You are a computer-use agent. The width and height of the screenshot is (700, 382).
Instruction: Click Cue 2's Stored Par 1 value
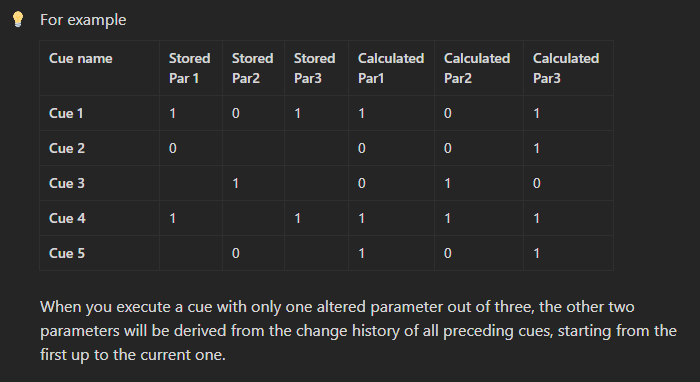(173, 148)
